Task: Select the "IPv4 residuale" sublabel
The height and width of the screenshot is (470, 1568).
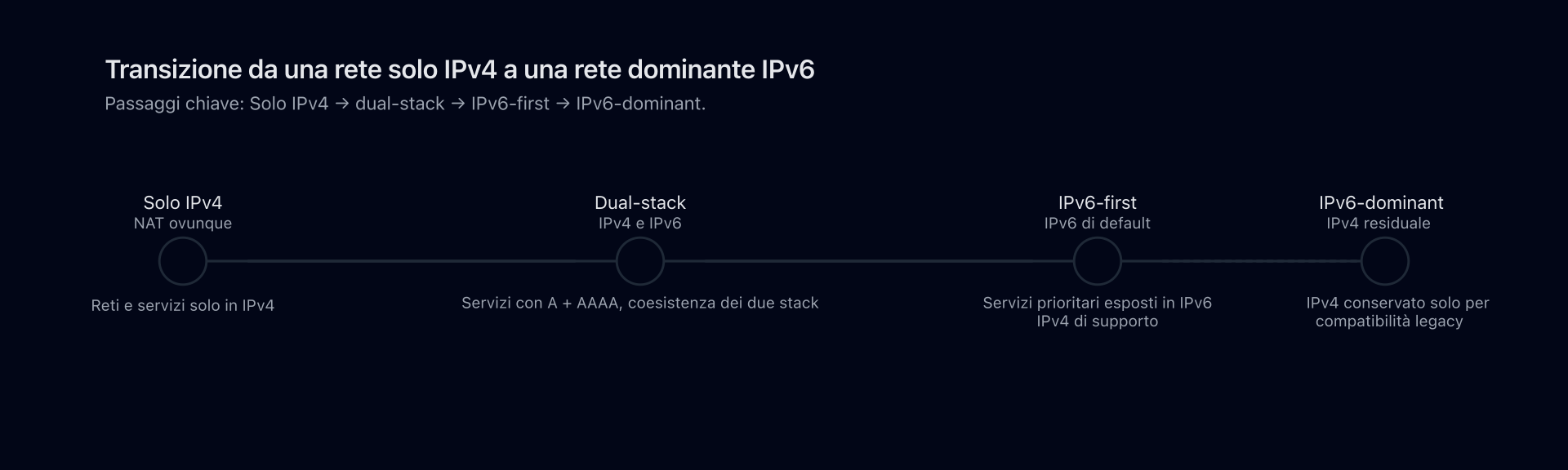Action: [x=1379, y=224]
